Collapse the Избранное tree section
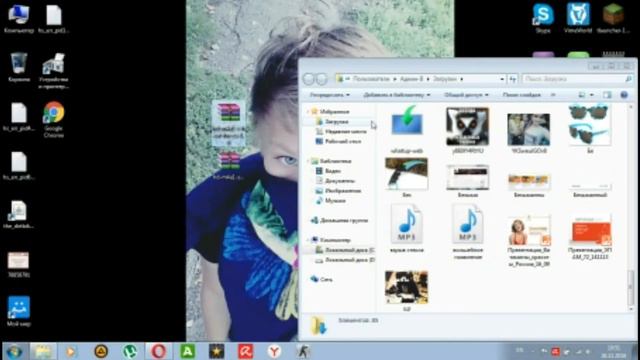640x360 pixels. [x=308, y=111]
